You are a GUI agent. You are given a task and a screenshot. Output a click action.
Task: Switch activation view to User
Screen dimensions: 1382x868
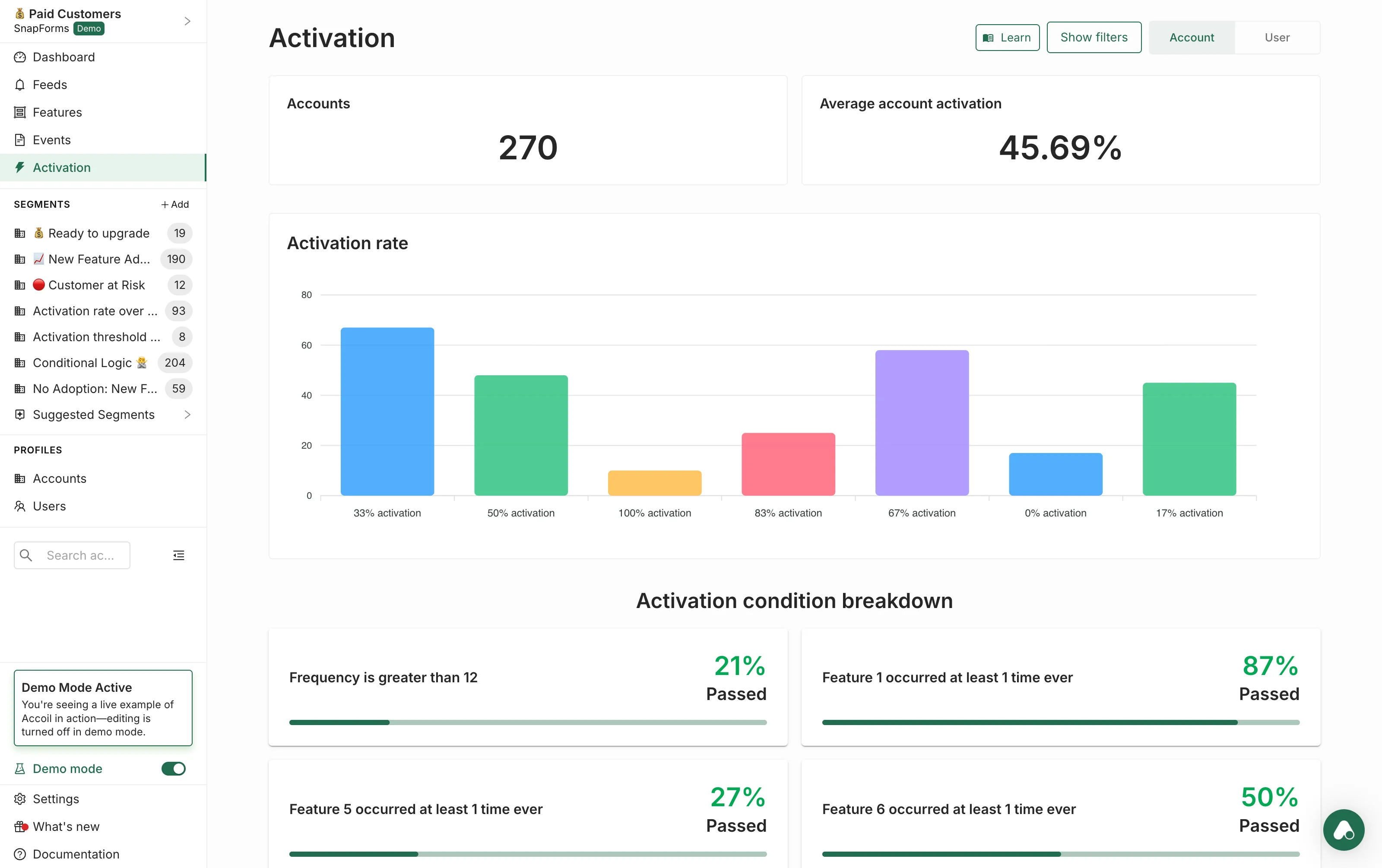(x=1277, y=37)
